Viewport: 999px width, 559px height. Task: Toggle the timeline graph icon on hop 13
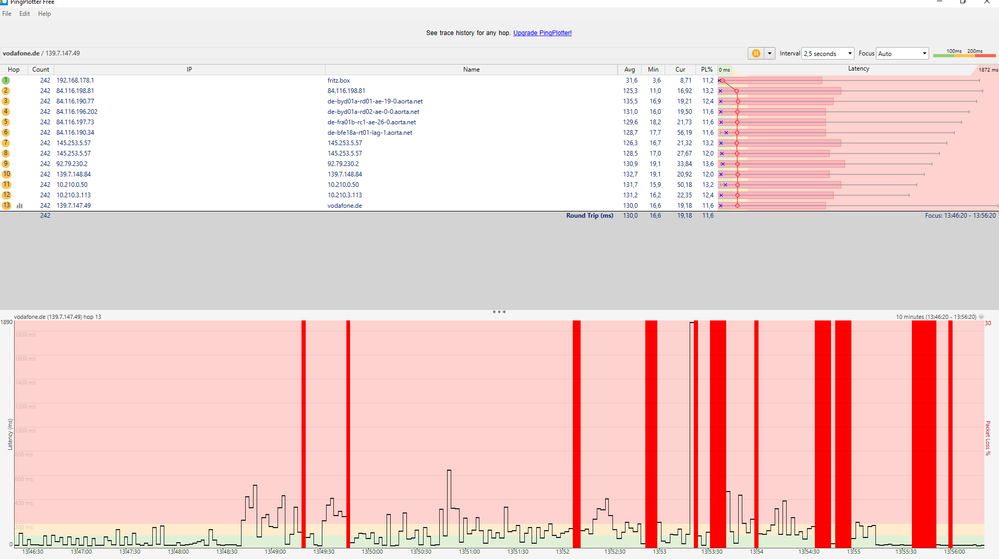click(x=20, y=206)
